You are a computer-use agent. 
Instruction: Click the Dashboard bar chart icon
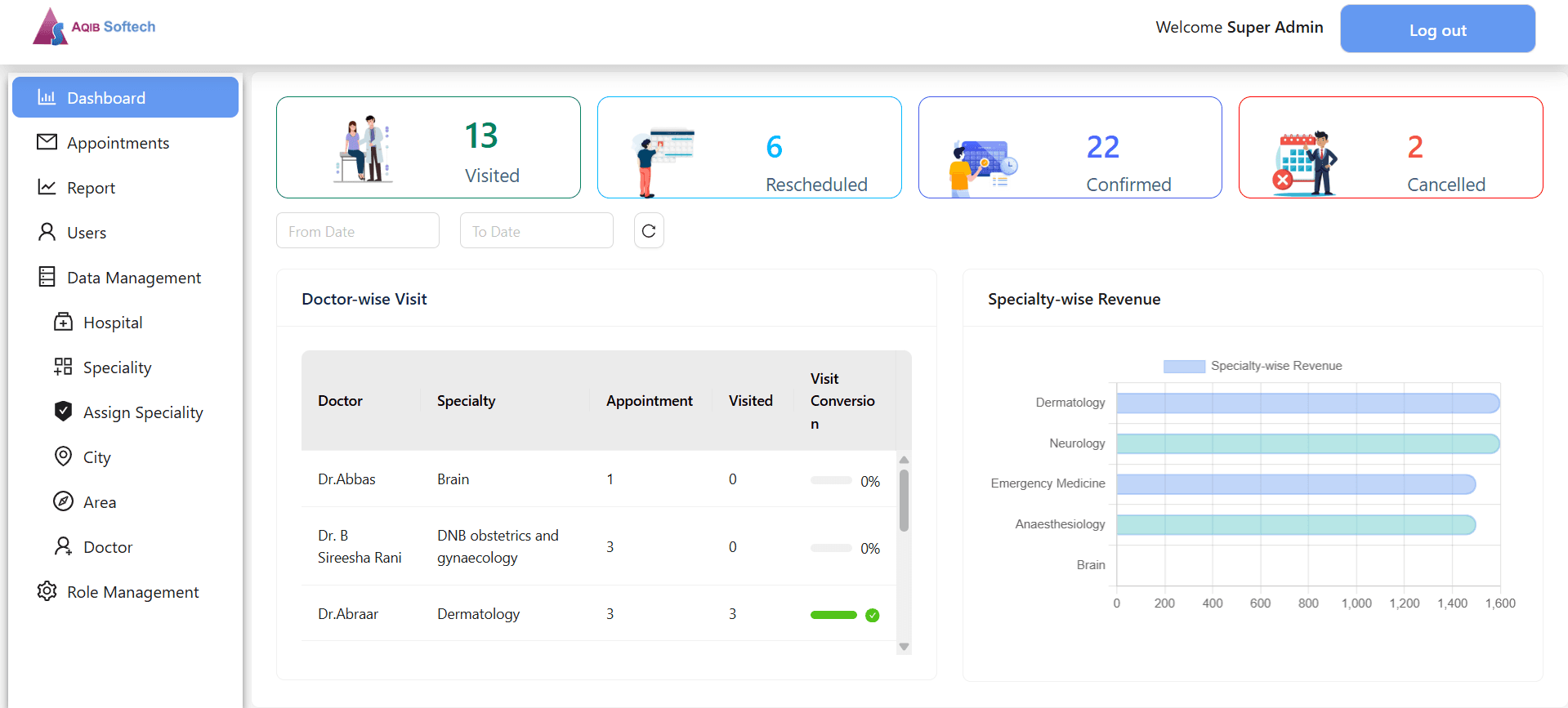pyautogui.click(x=47, y=98)
